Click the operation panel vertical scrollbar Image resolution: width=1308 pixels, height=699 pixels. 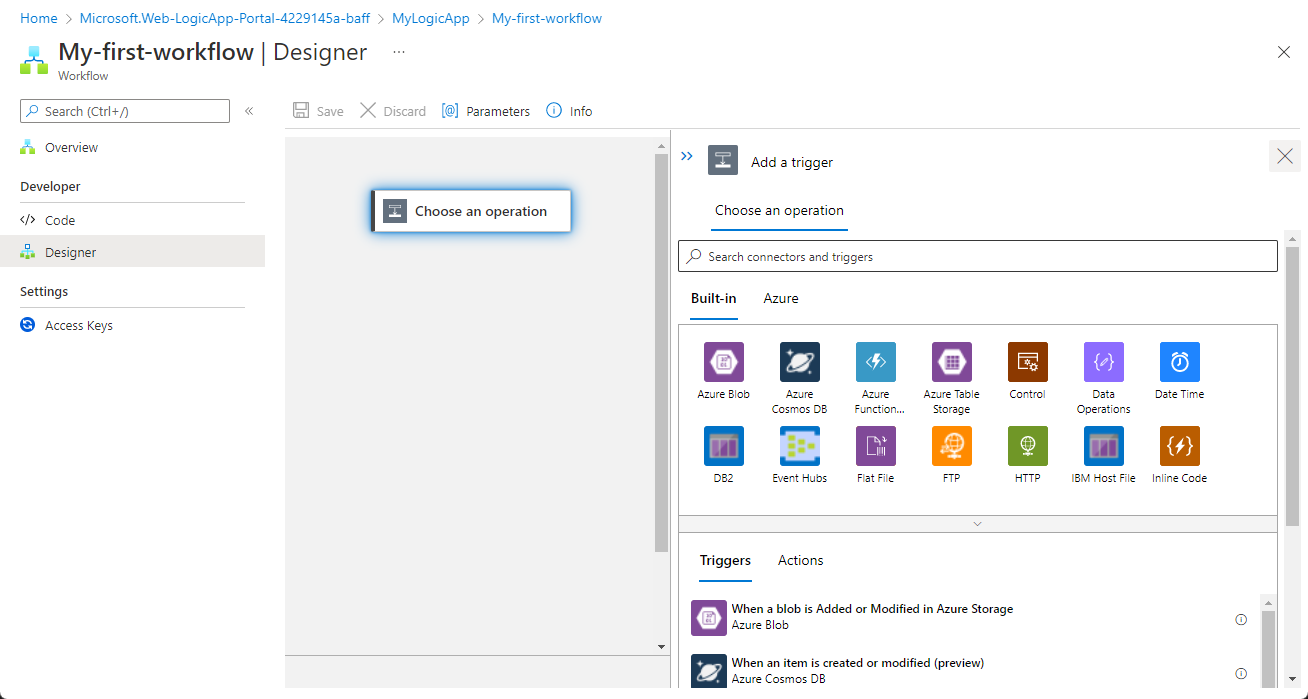click(x=1292, y=386)
